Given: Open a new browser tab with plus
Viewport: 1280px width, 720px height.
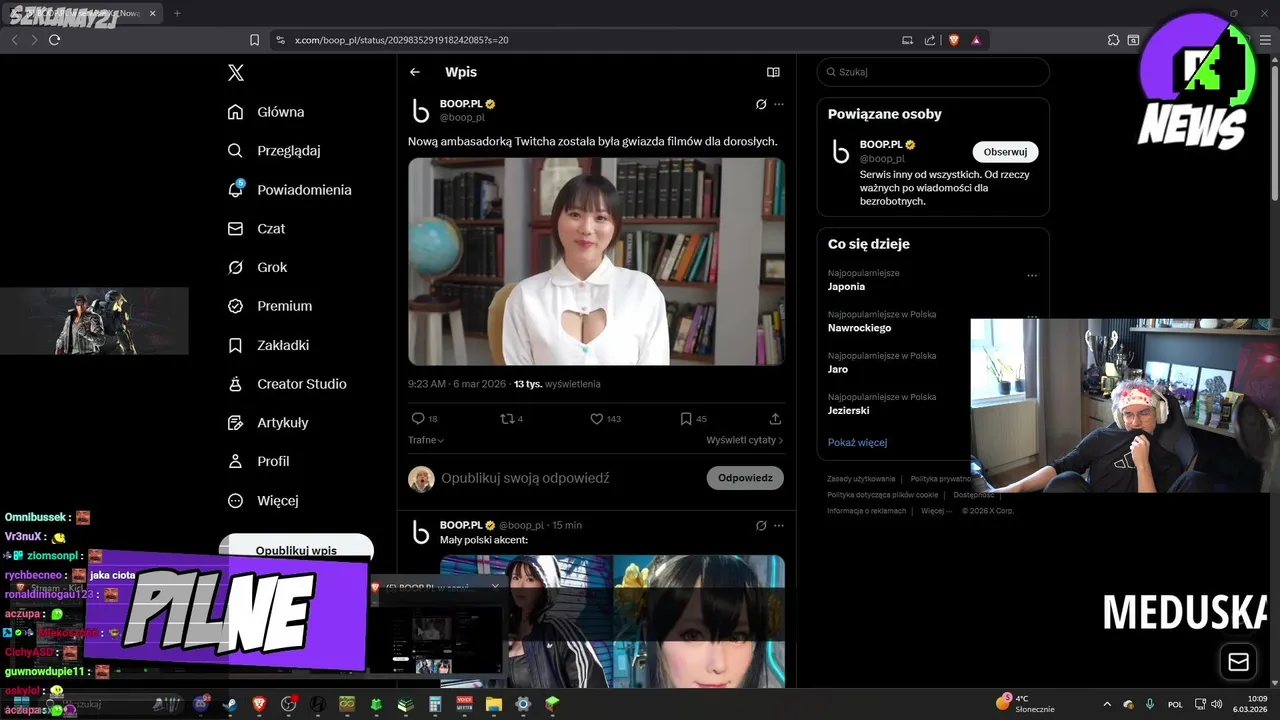Looking at the screenshot, I should [x=177, y=13].
